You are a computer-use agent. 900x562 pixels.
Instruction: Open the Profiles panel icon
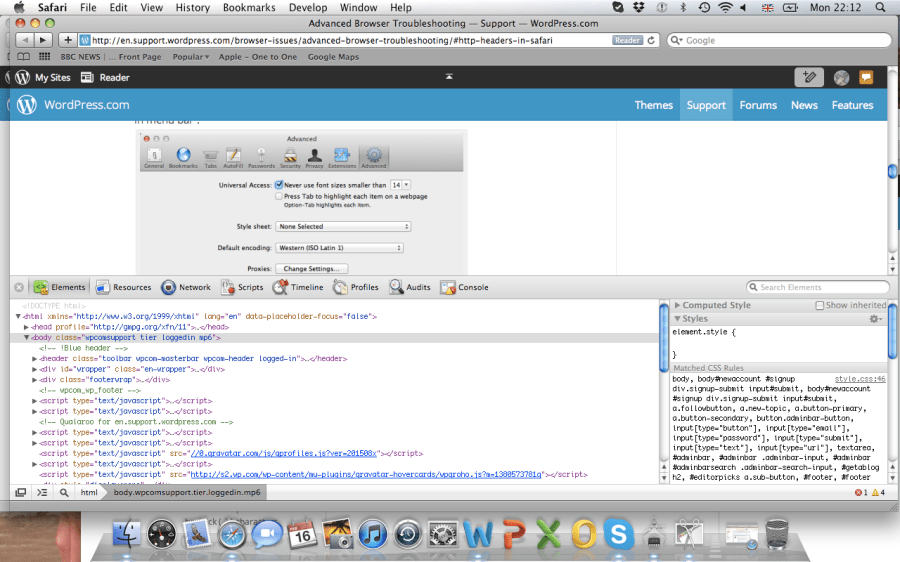click(341, 287)
